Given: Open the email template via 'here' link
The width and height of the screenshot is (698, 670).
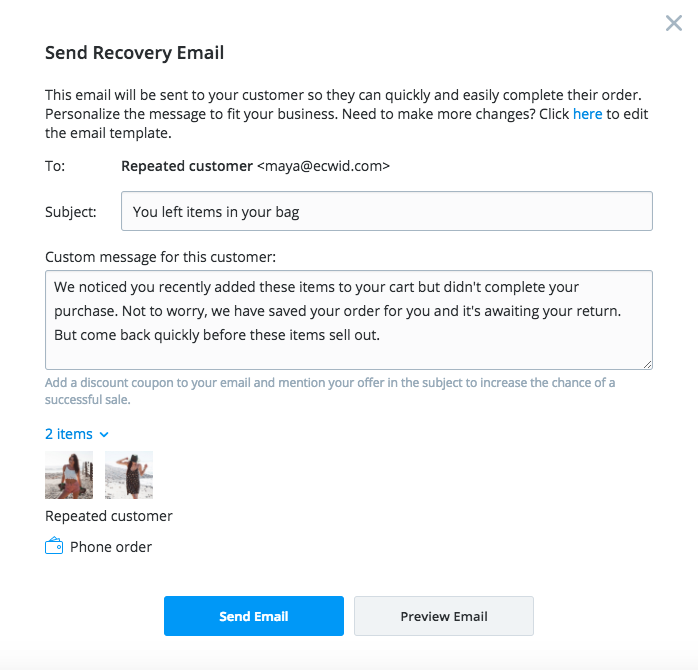Looking at the screenshot, I should 587,114.
